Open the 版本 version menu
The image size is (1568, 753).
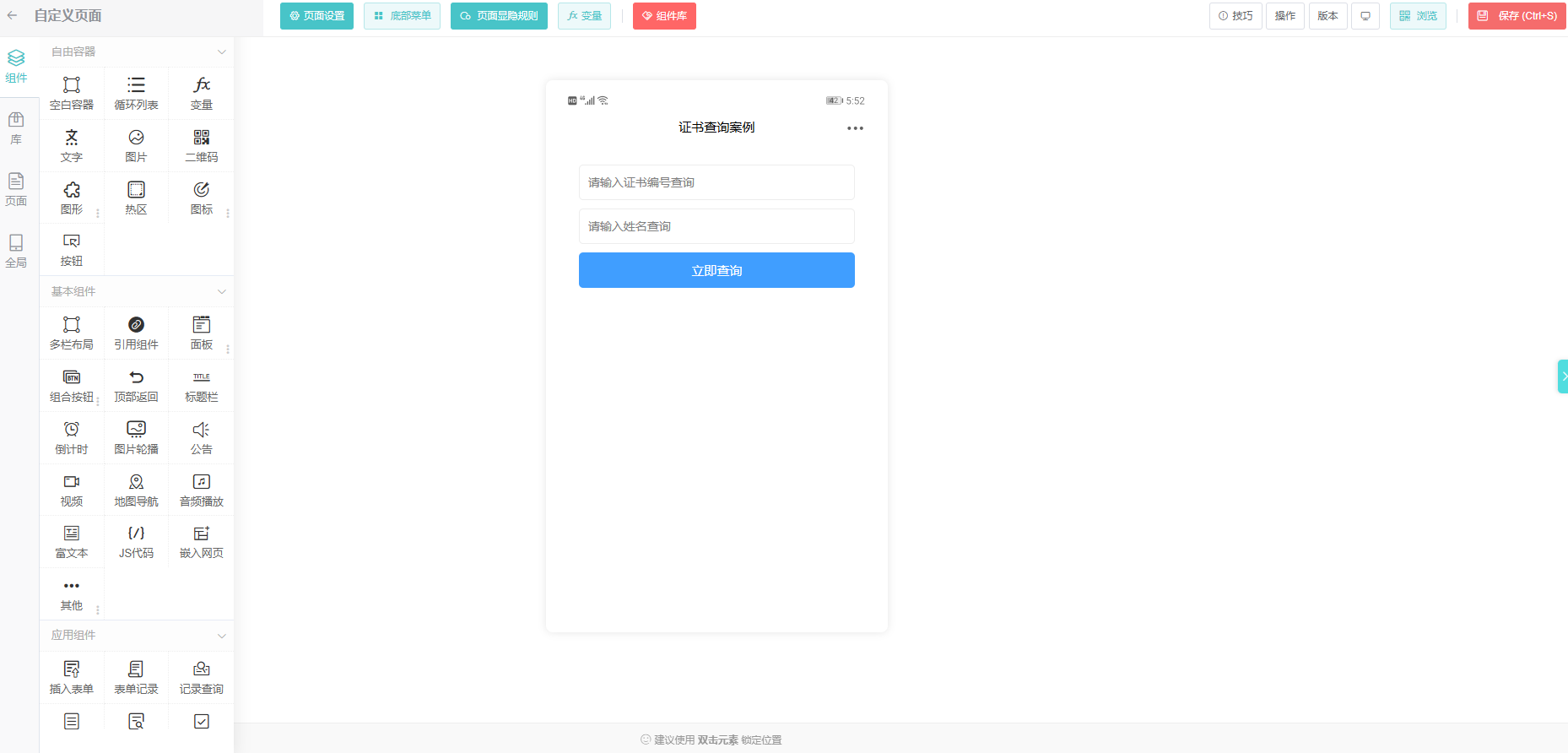pos(1328,16)
